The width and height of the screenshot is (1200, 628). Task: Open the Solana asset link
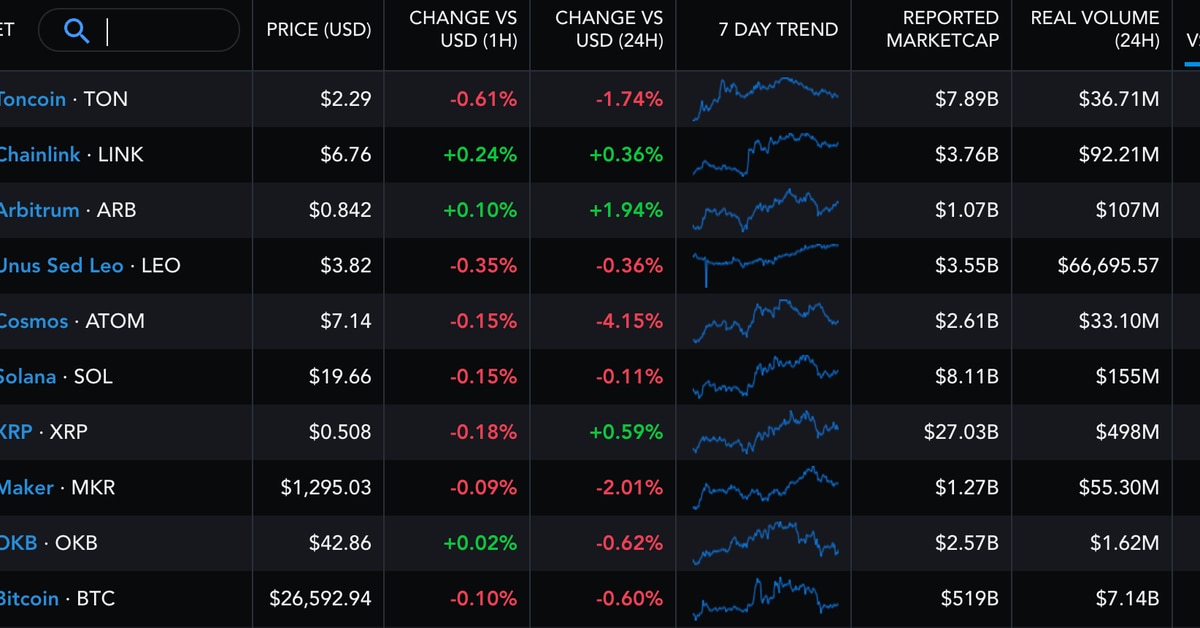28,377
